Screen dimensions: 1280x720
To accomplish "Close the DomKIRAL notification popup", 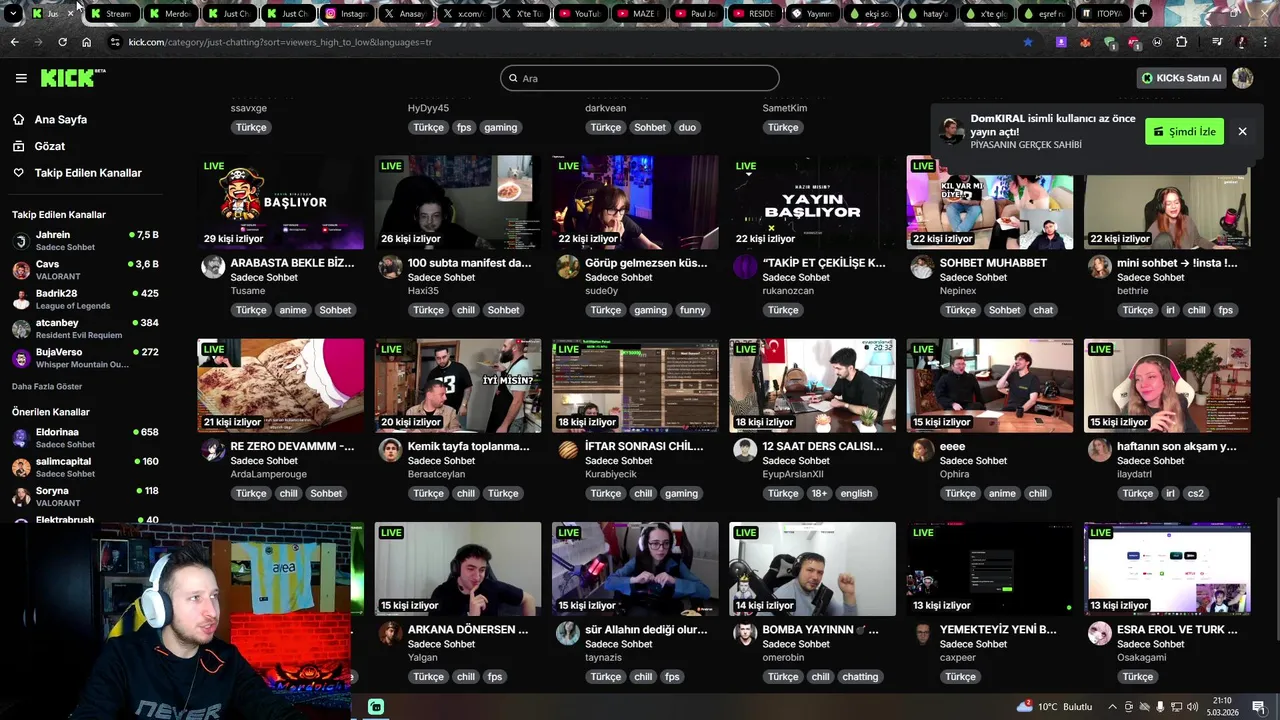I will [1242, 131].
